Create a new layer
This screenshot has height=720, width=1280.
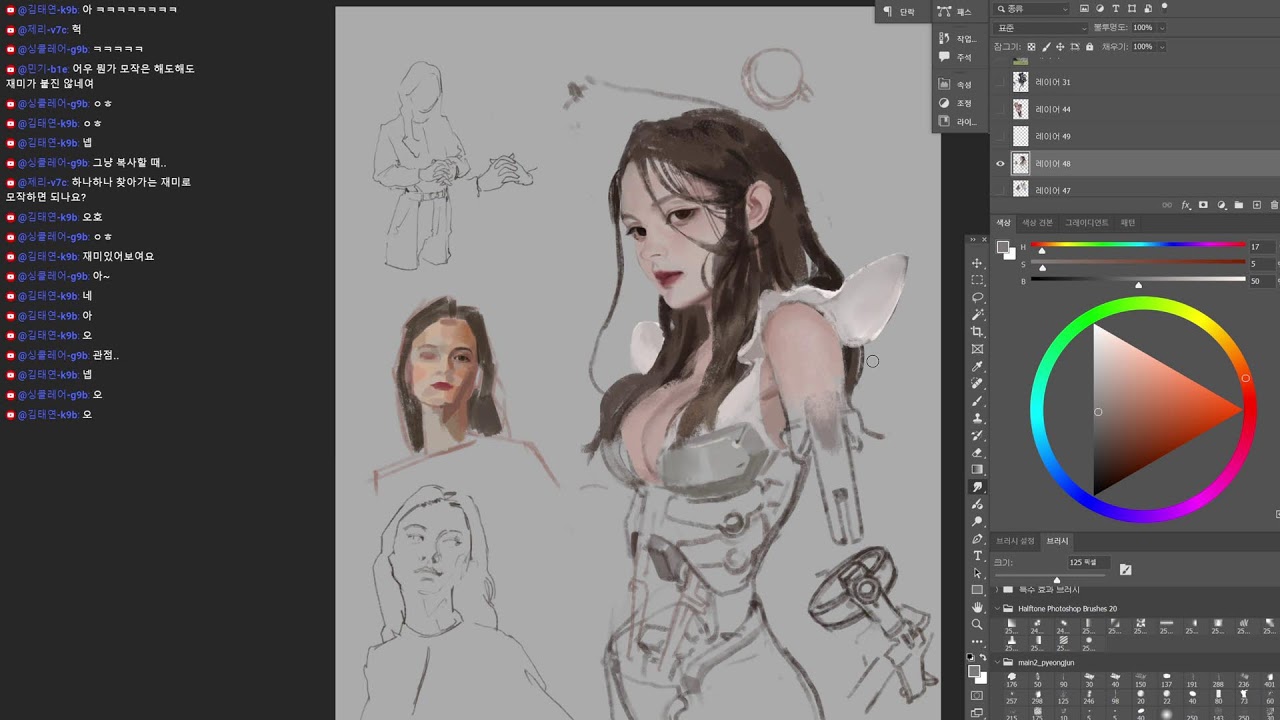pyautogui.click(x=1257, y=205)
